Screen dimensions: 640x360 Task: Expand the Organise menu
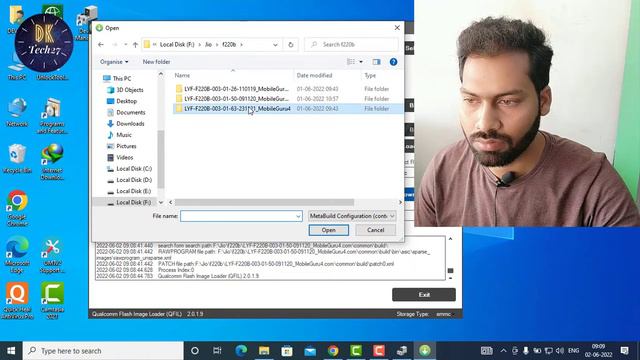coord(114,62)
